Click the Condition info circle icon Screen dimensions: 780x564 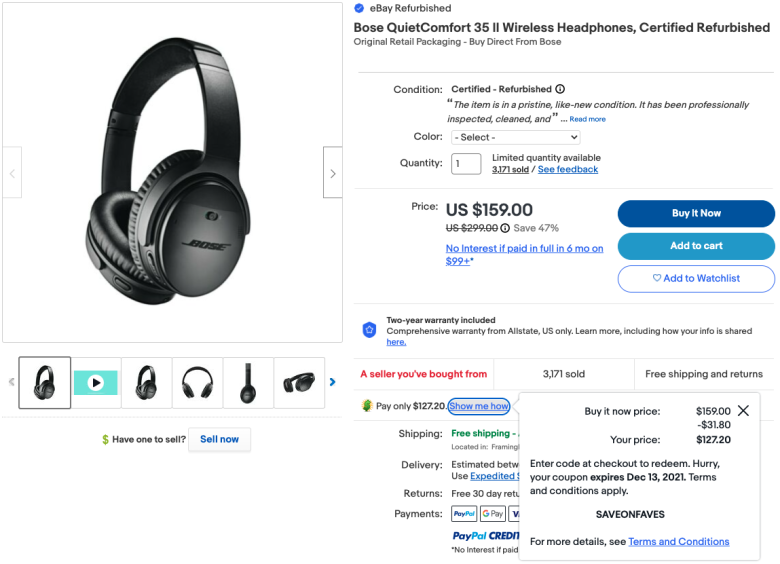point(560,89)
